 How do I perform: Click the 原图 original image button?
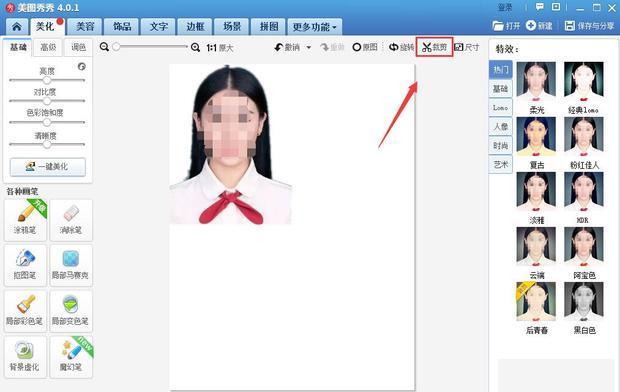click(x=365, y=47)
